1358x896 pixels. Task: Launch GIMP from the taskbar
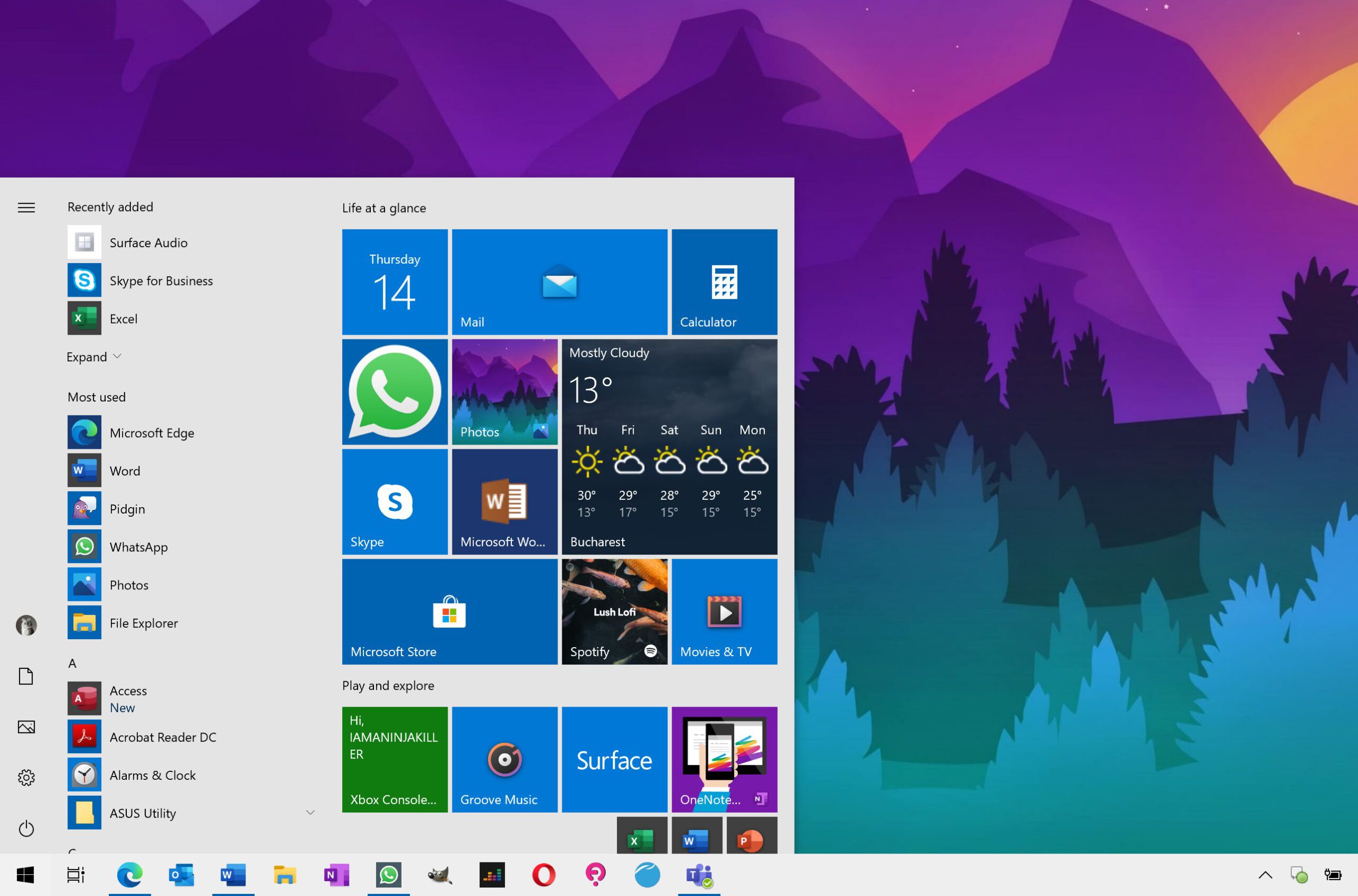(439, 875)
